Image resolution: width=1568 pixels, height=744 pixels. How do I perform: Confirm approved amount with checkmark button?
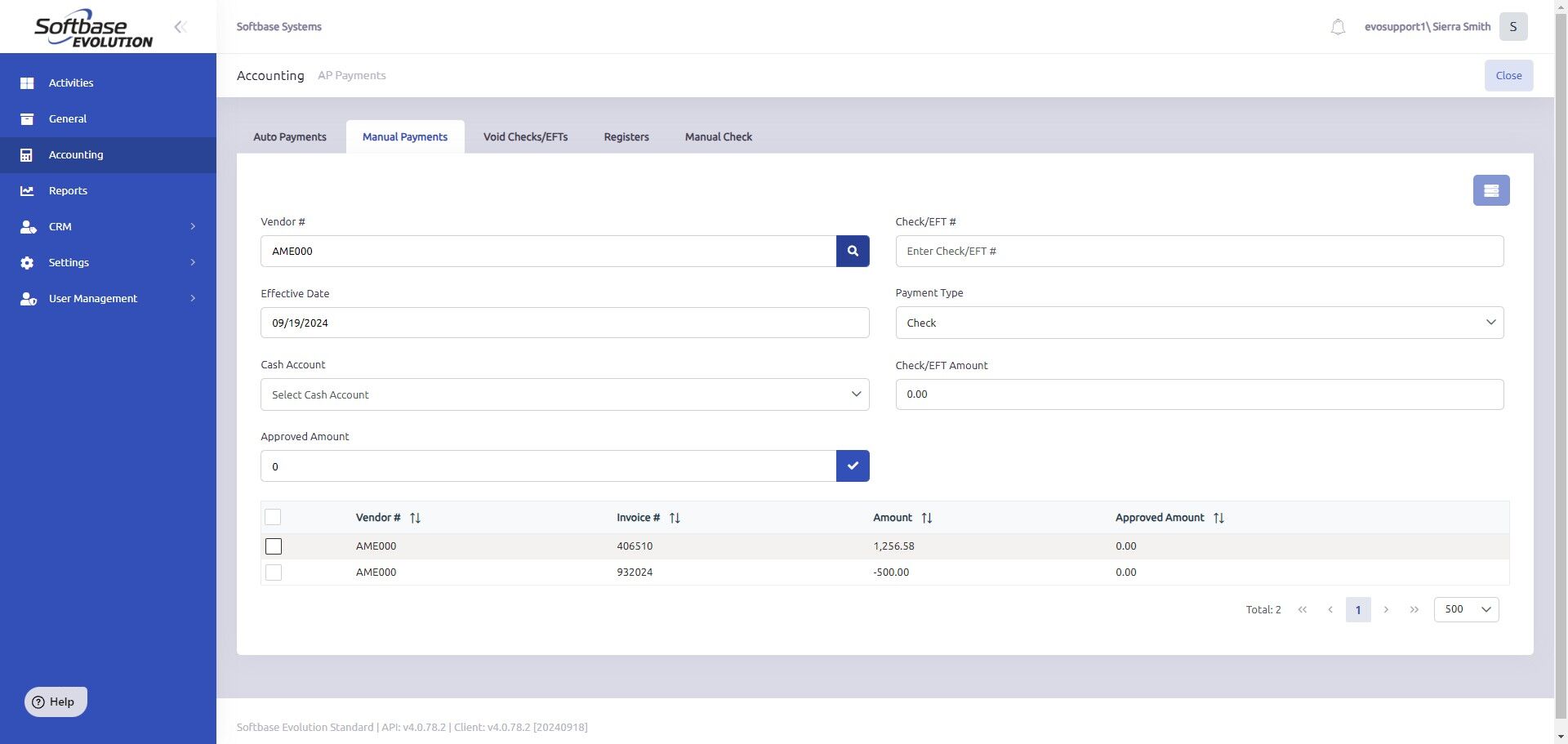pyautogui.click(x=853, y=466)
